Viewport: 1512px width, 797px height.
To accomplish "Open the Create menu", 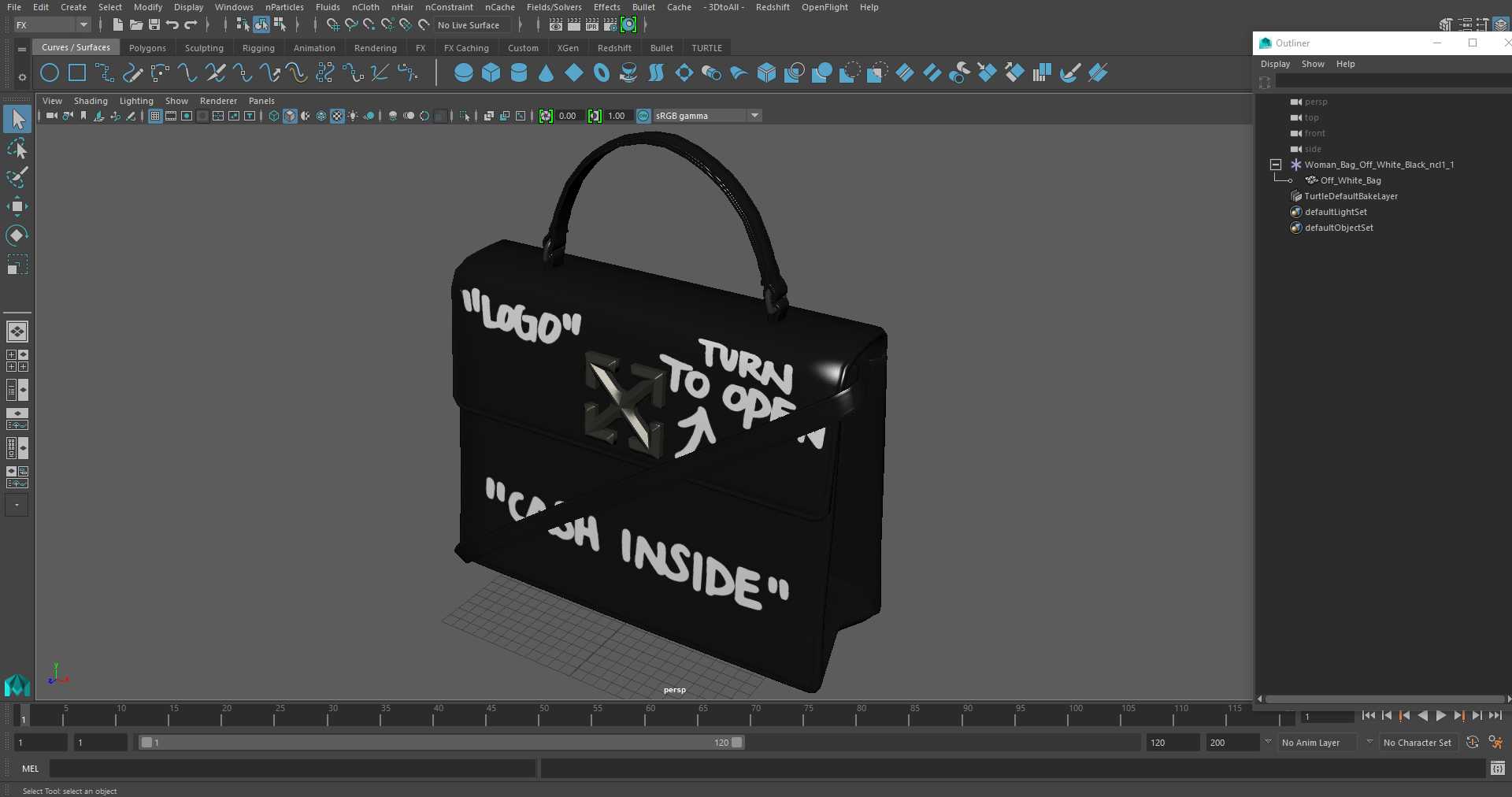I will pyautogui.click(x=73, y=7).
